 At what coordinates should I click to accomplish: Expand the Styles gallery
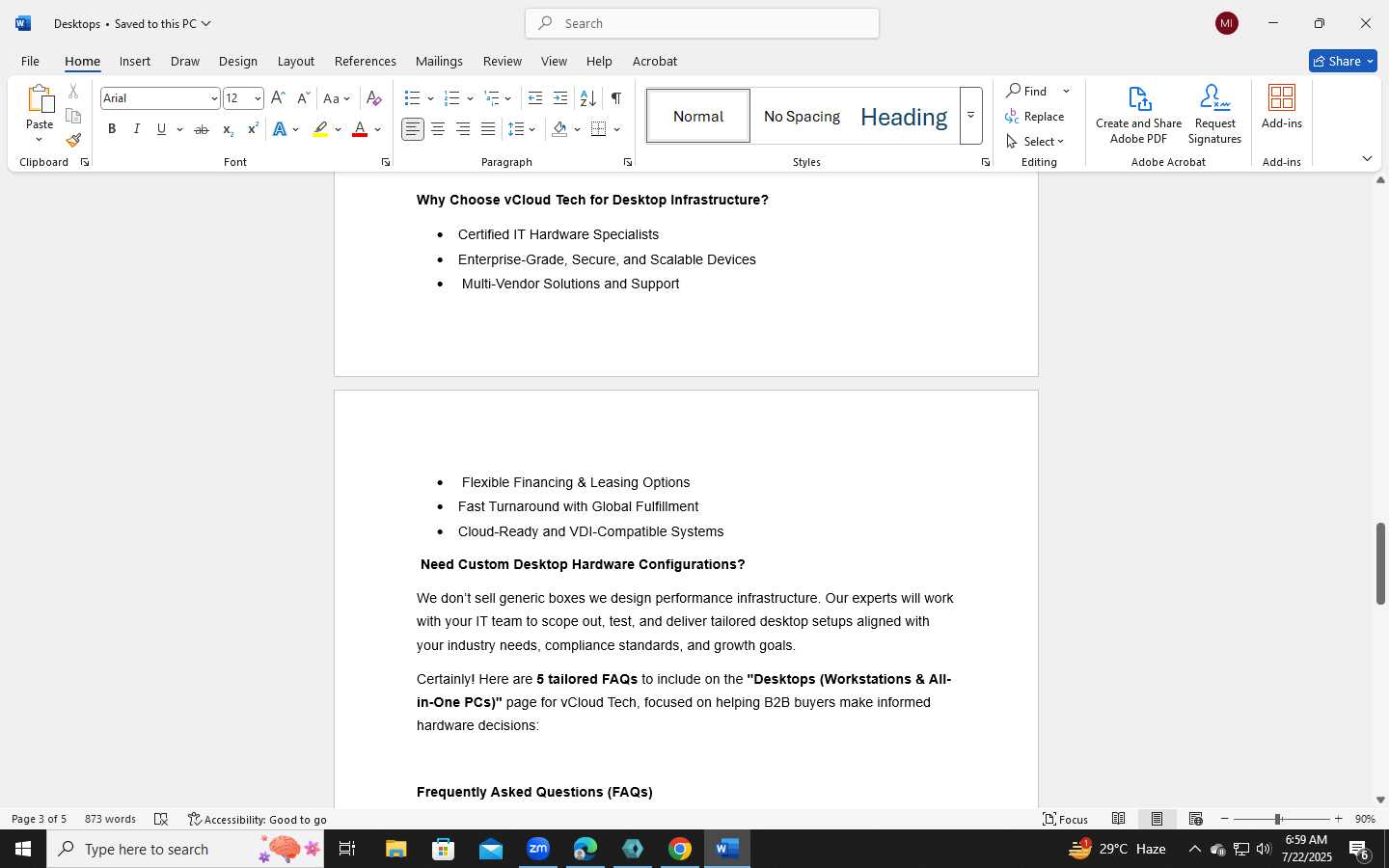(x=971, y=116)
